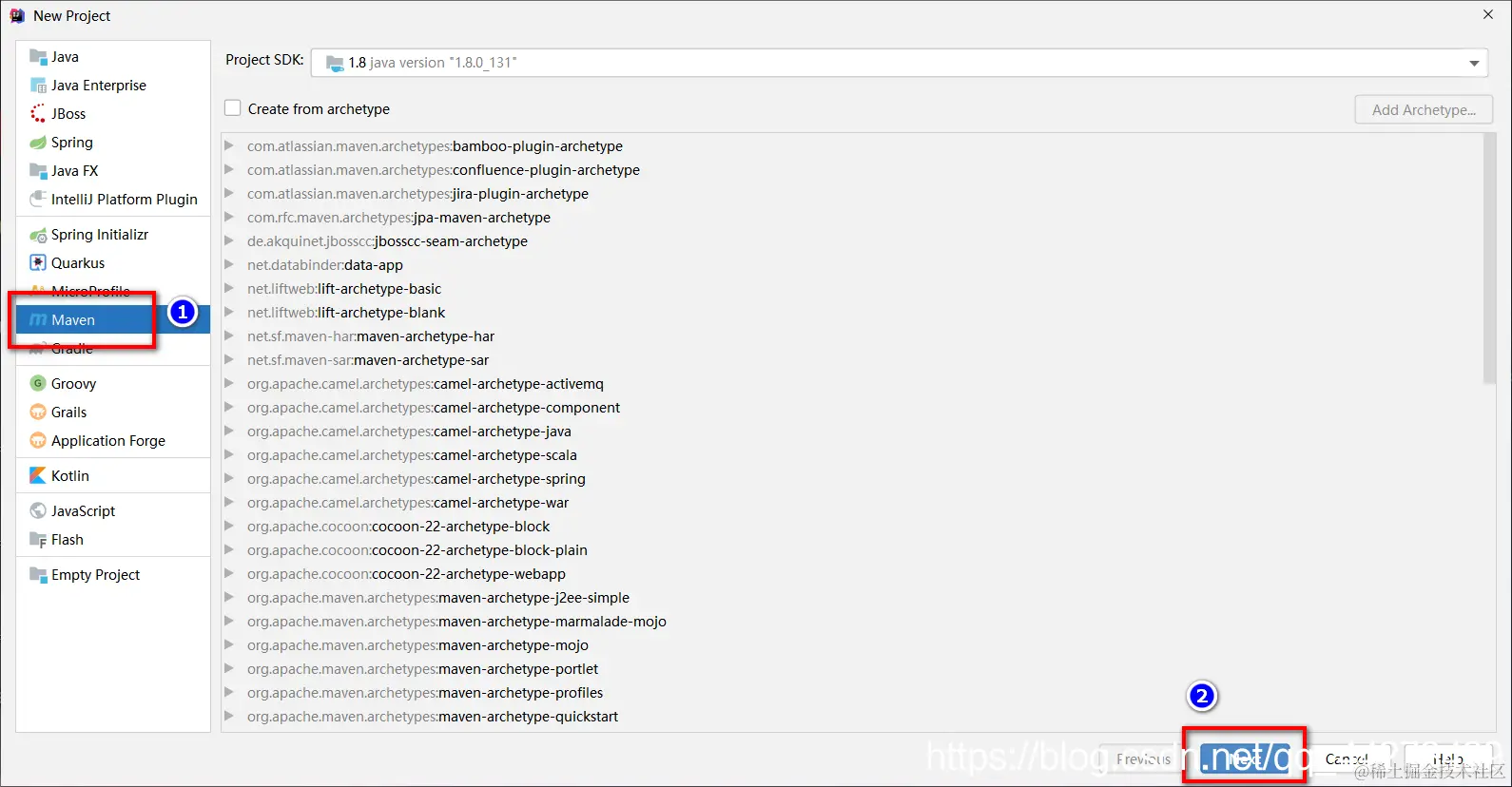Image resolution: width=1512 pixels, height=787 pixels.
Task: Click the Cancel button
Action: pyautogui.click(x=1347, y=758)
